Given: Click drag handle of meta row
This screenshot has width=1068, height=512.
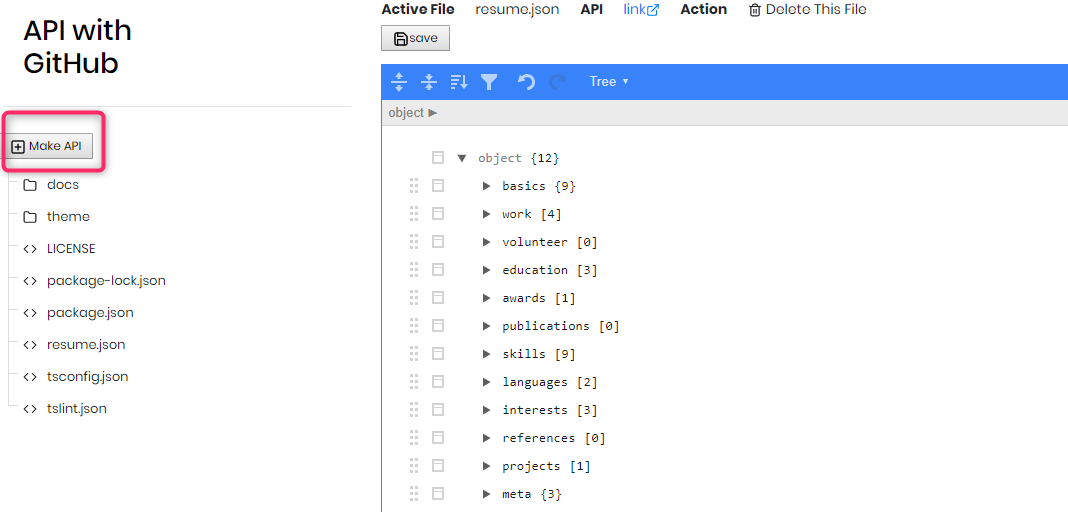Looking at the screenshot, I should pos(413,494).
